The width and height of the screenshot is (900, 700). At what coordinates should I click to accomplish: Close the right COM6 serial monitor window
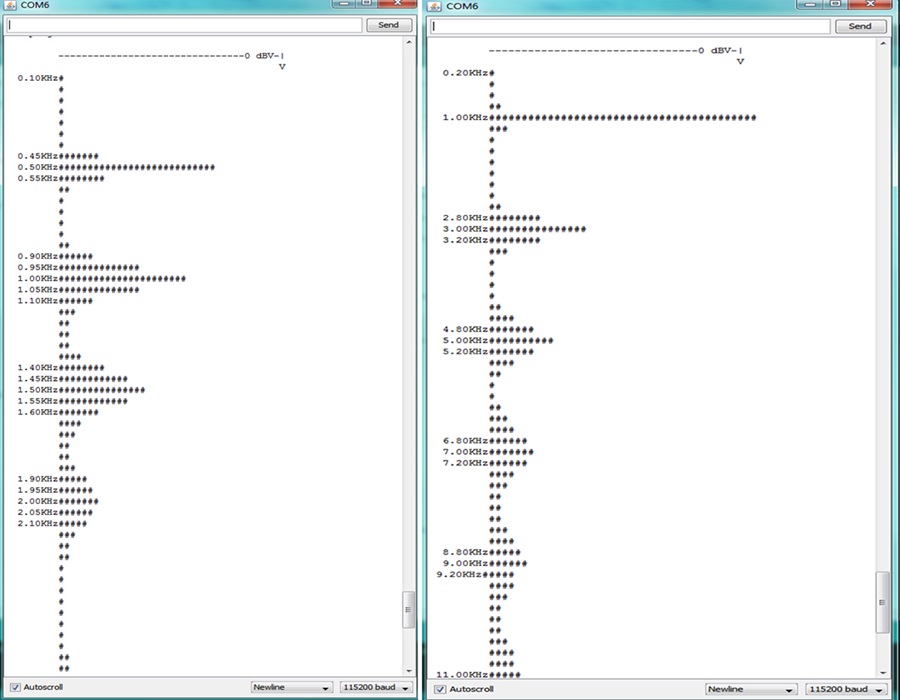click(x=870, y=3)
